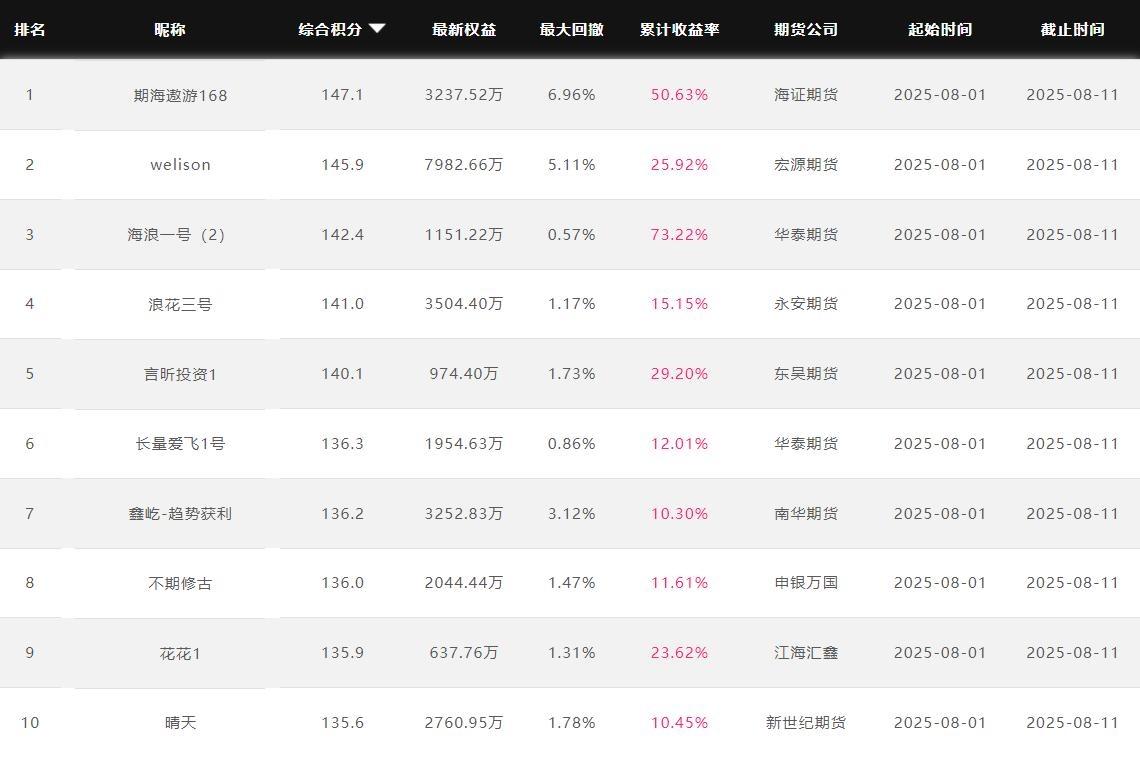Select the return rate 25.92%
The height and width of the screenshot is (757, 1140).
pyautogui.click(x=679, y=164)
